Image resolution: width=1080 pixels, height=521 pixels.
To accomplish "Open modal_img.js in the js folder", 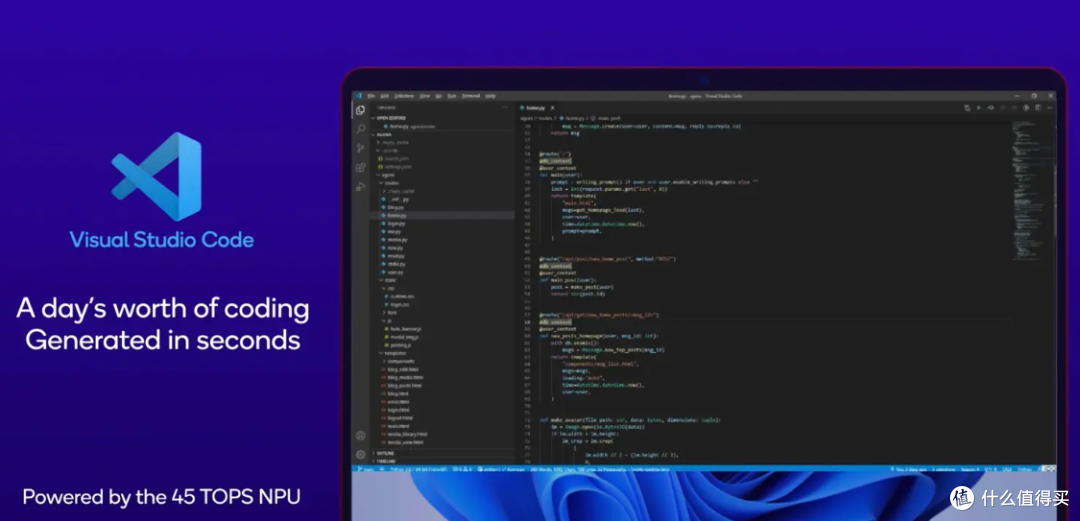I will pyautogui.click(x=402, y=337).
